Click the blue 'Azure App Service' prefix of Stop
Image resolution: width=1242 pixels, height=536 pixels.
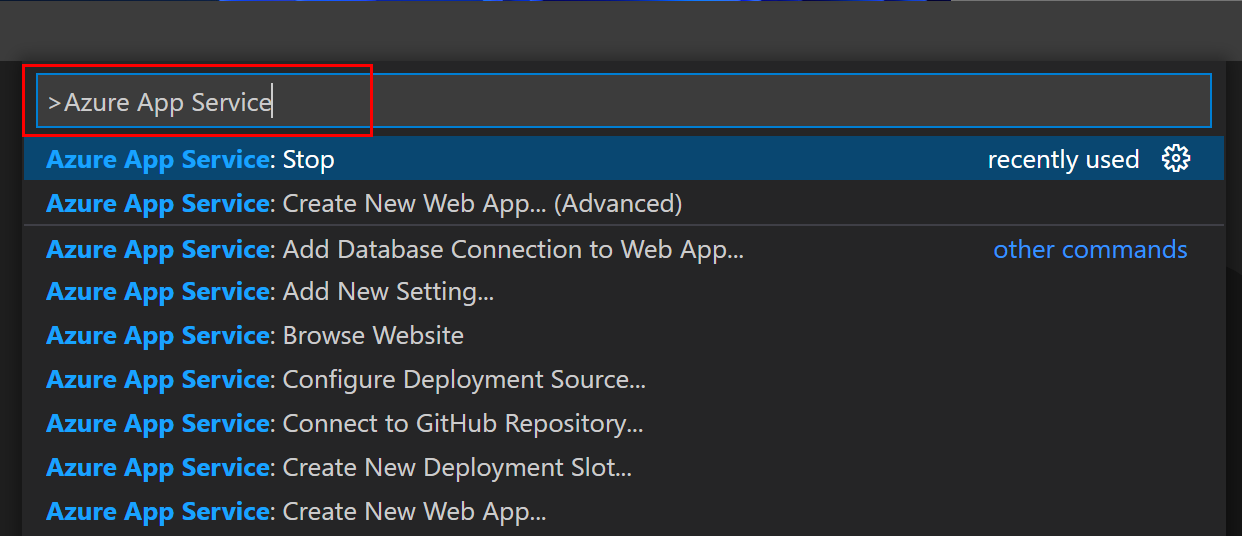click(157, 160)
